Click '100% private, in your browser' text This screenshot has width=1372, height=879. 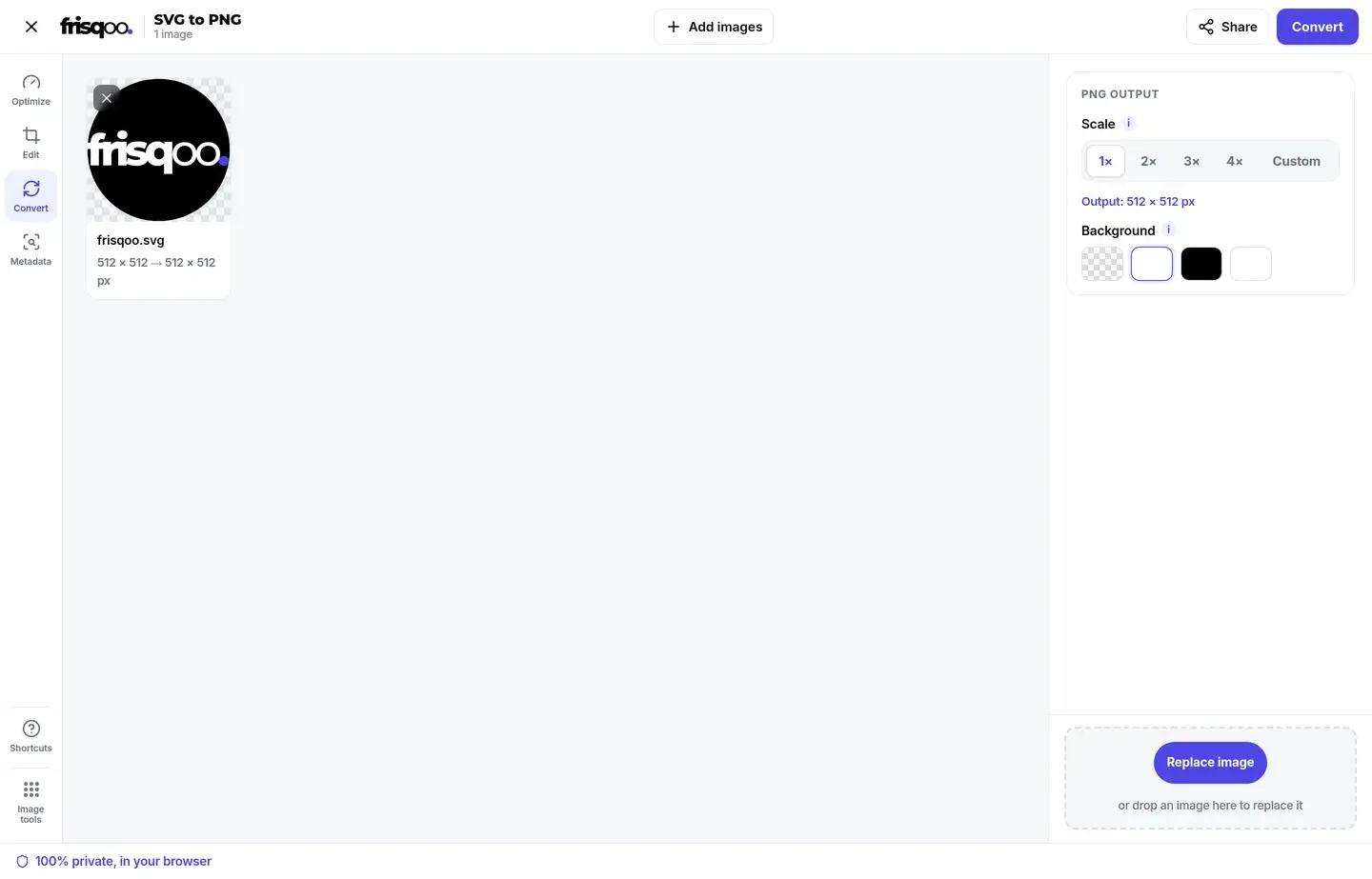pos(123,861)
